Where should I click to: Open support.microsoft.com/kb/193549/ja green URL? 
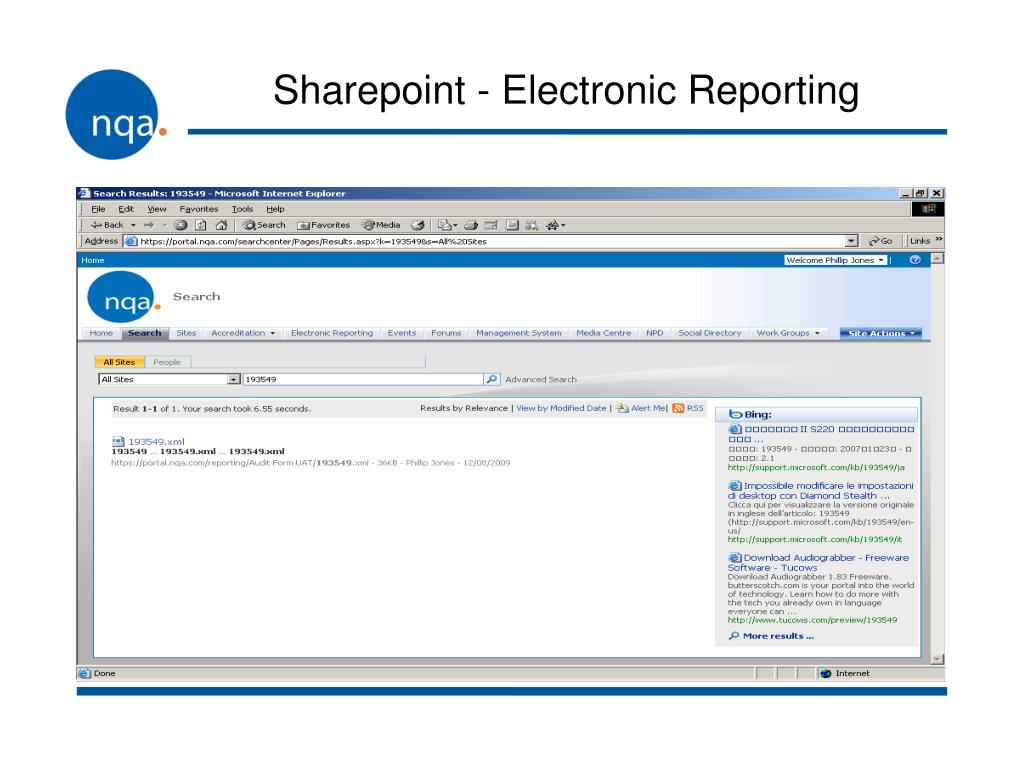point(816,468)
